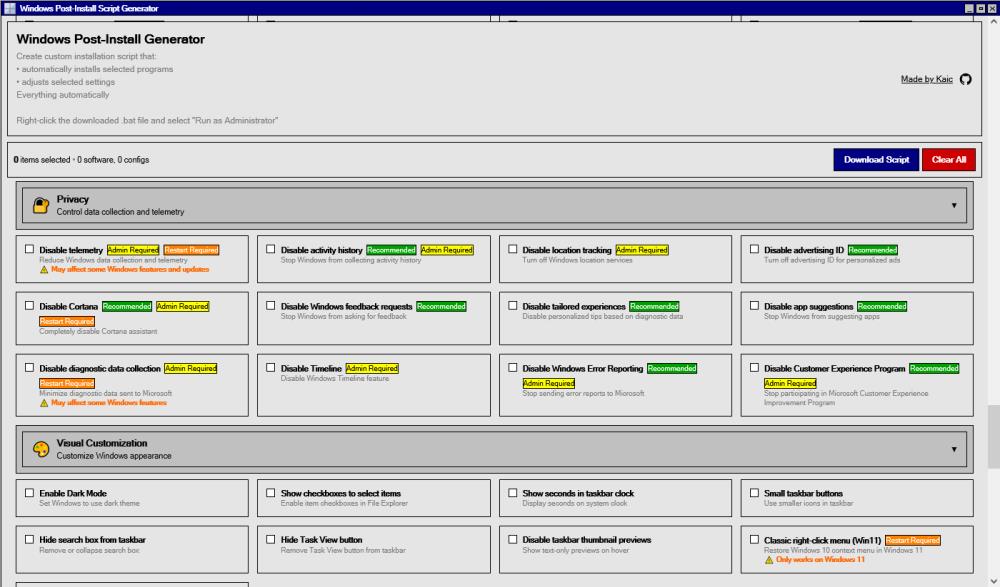
Task: Check Disable Windows Error Reporting
Action: [x=513, y=368]
